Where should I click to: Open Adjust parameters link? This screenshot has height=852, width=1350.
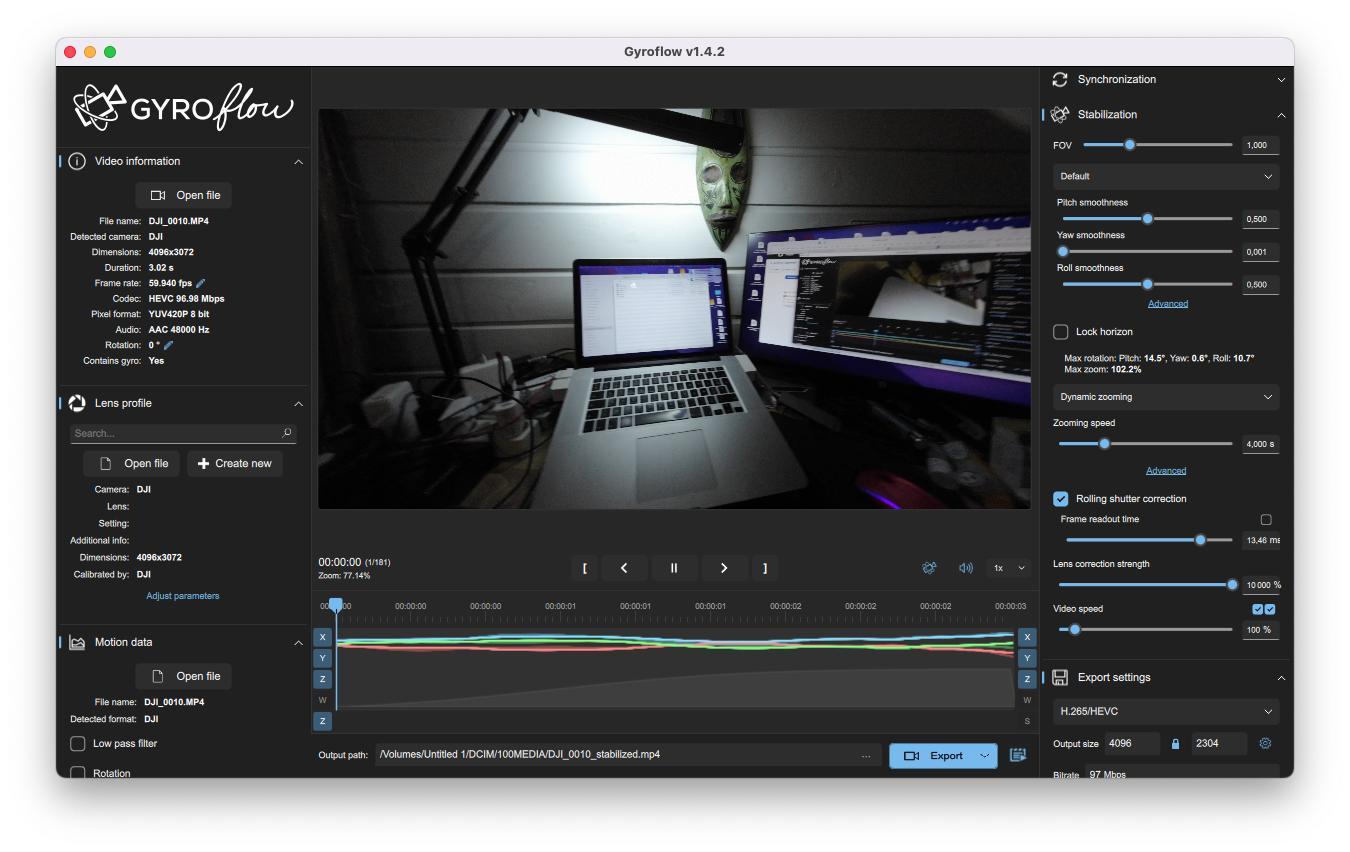pyautogui.click(x=183, y=596)
